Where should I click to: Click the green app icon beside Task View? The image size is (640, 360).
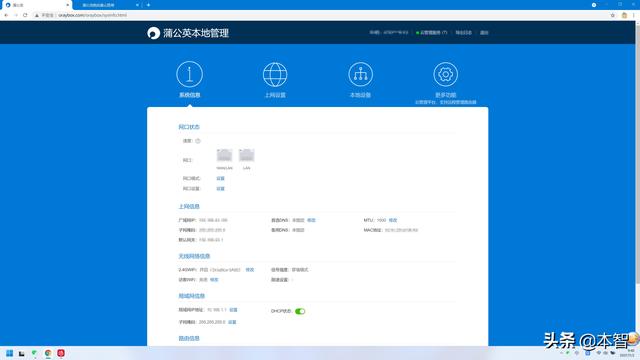(34, 353)
